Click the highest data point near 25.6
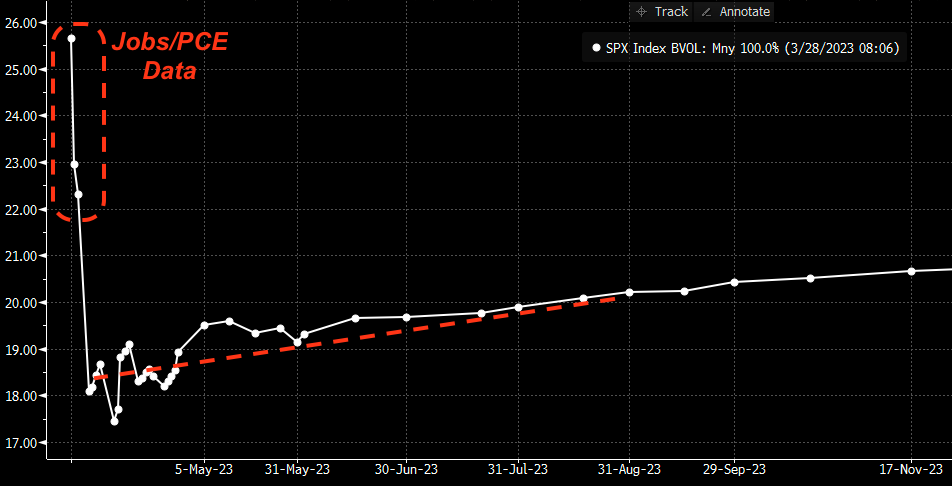 click(x=71, y=39)
